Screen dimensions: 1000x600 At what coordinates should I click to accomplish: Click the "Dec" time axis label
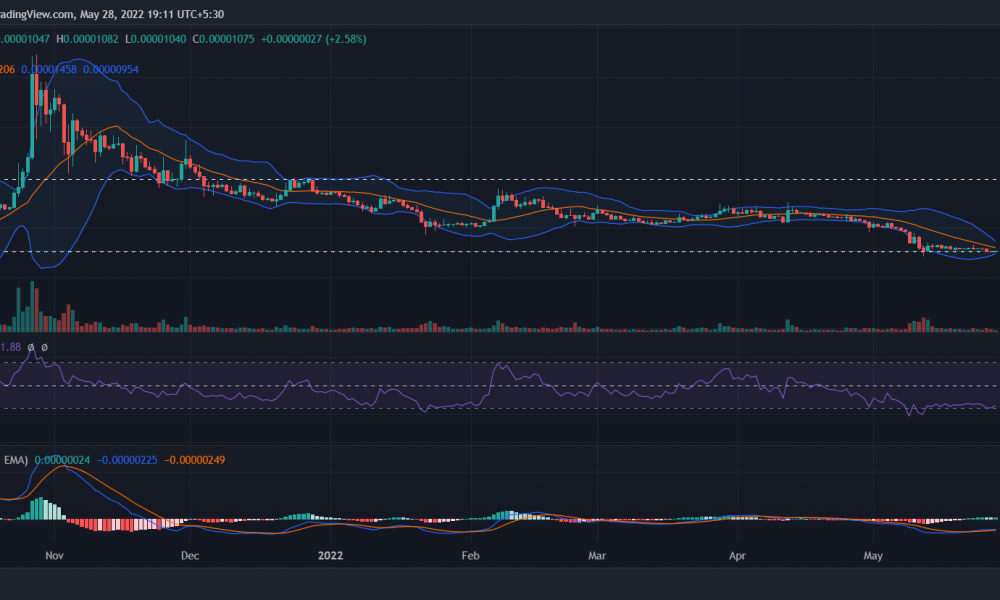[190, 555]
